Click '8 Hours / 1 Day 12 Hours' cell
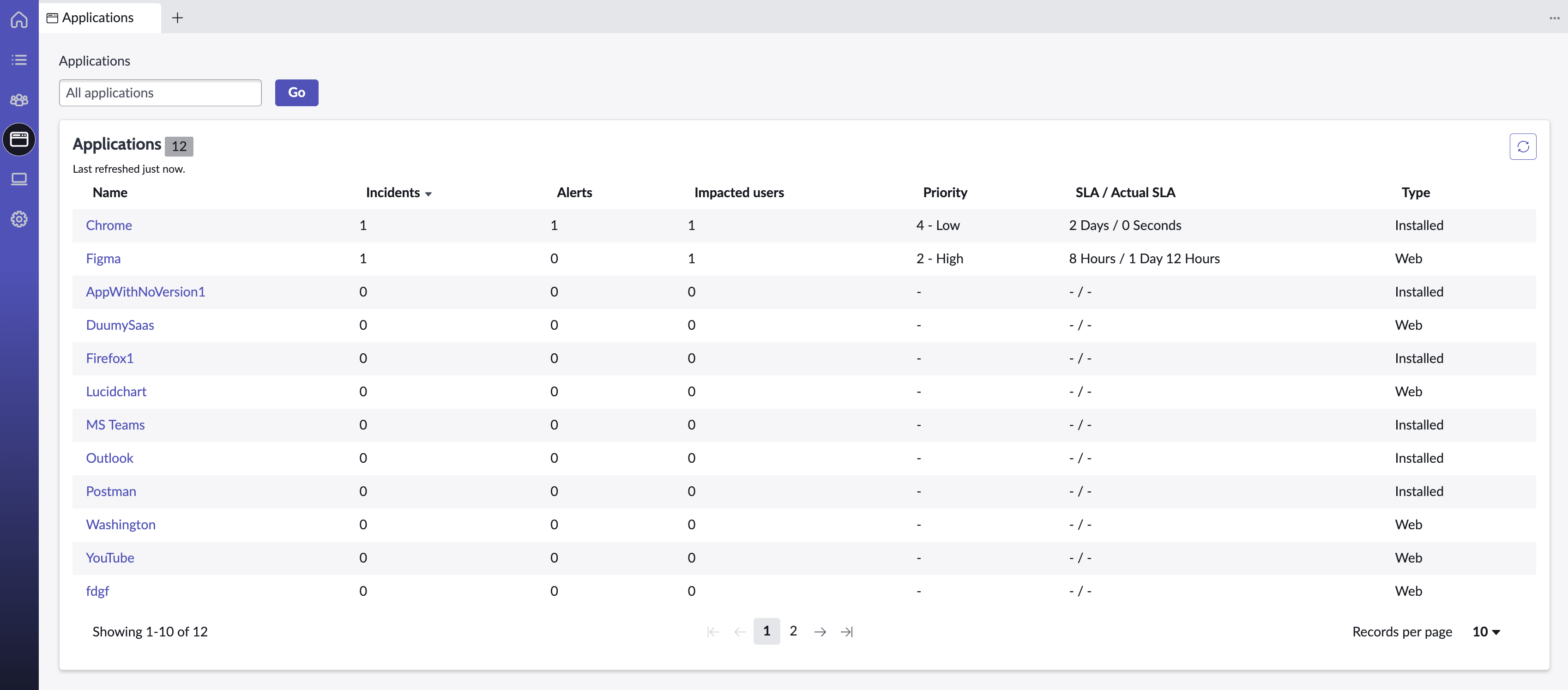1568x690 pixels. 1144,258
